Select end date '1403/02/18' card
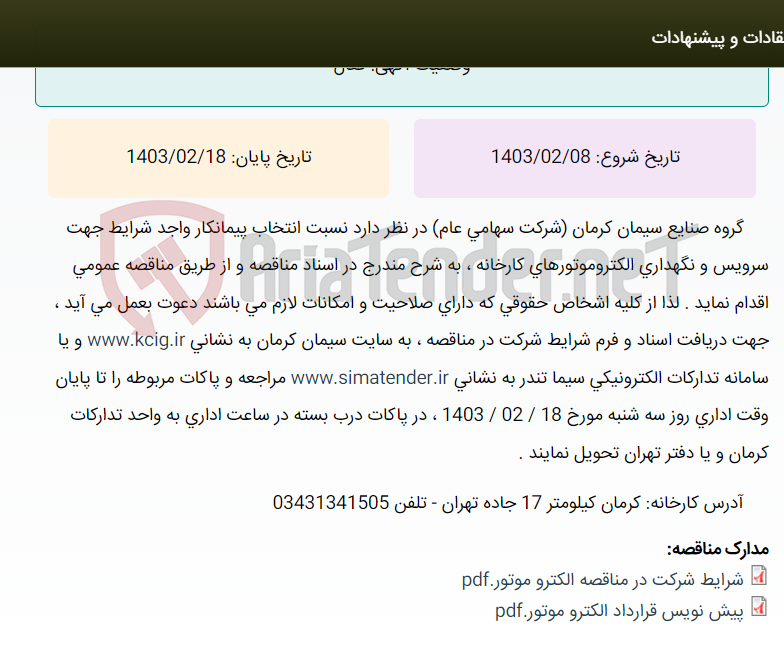This screenshot has width=784, height=651. point(218,158)
